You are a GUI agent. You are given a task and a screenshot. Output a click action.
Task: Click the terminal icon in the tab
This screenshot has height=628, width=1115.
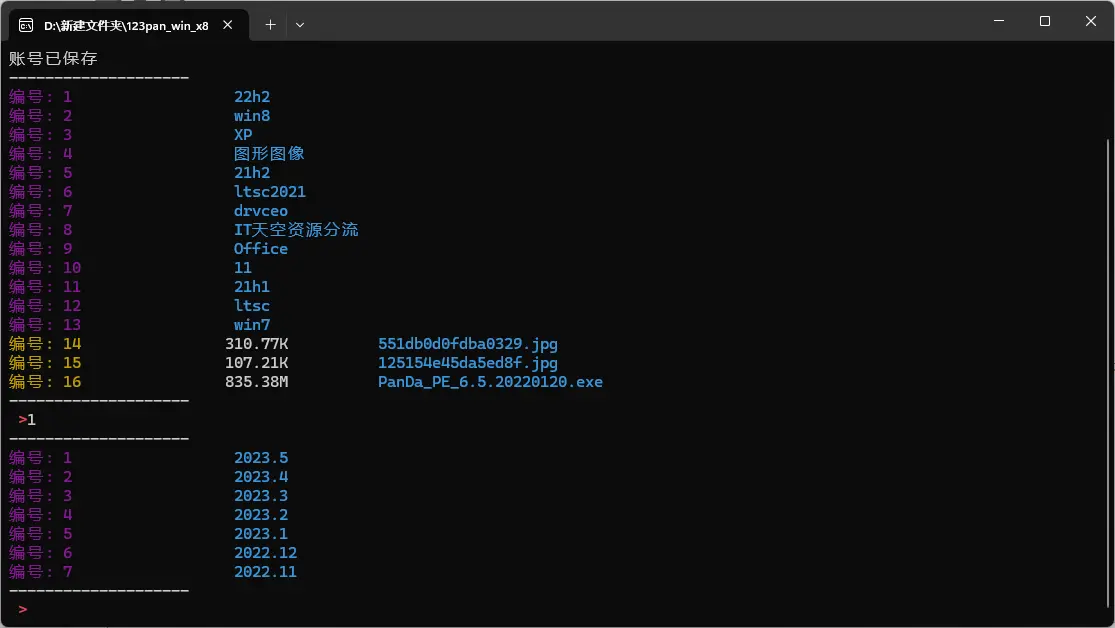click(x=26, y=25)
